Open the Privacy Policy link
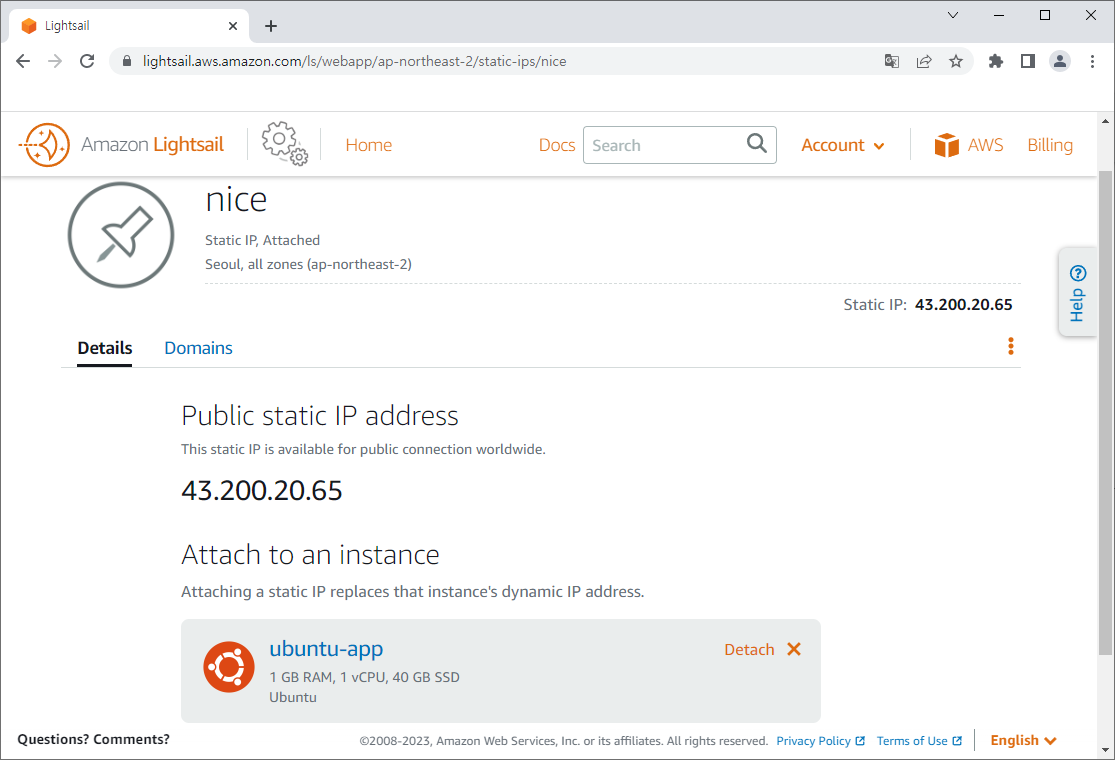The image size is (1115, 760). click(821, 741)
